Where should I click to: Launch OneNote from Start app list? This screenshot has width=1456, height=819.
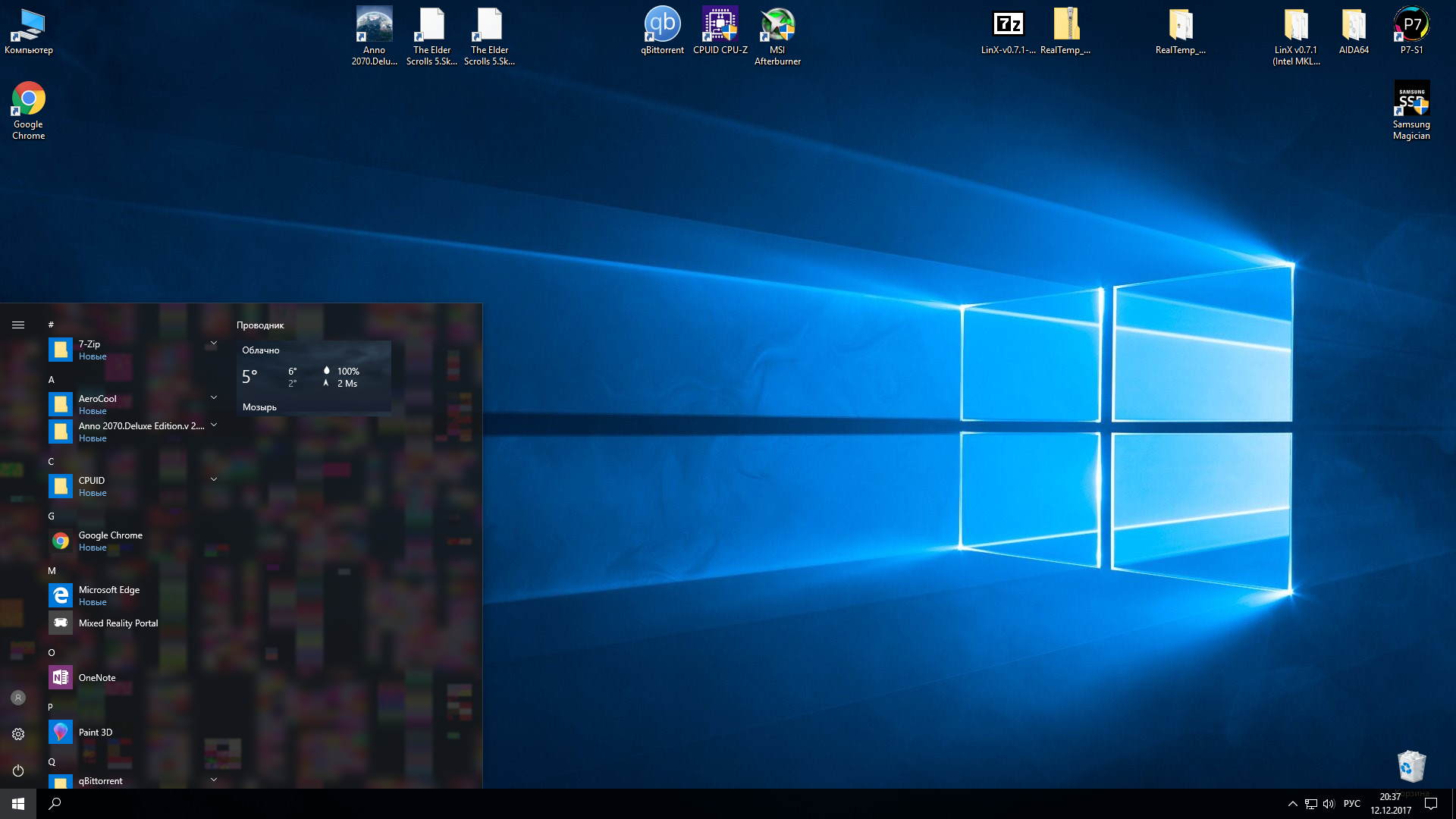pyautogui.click(x=97, y=677)
